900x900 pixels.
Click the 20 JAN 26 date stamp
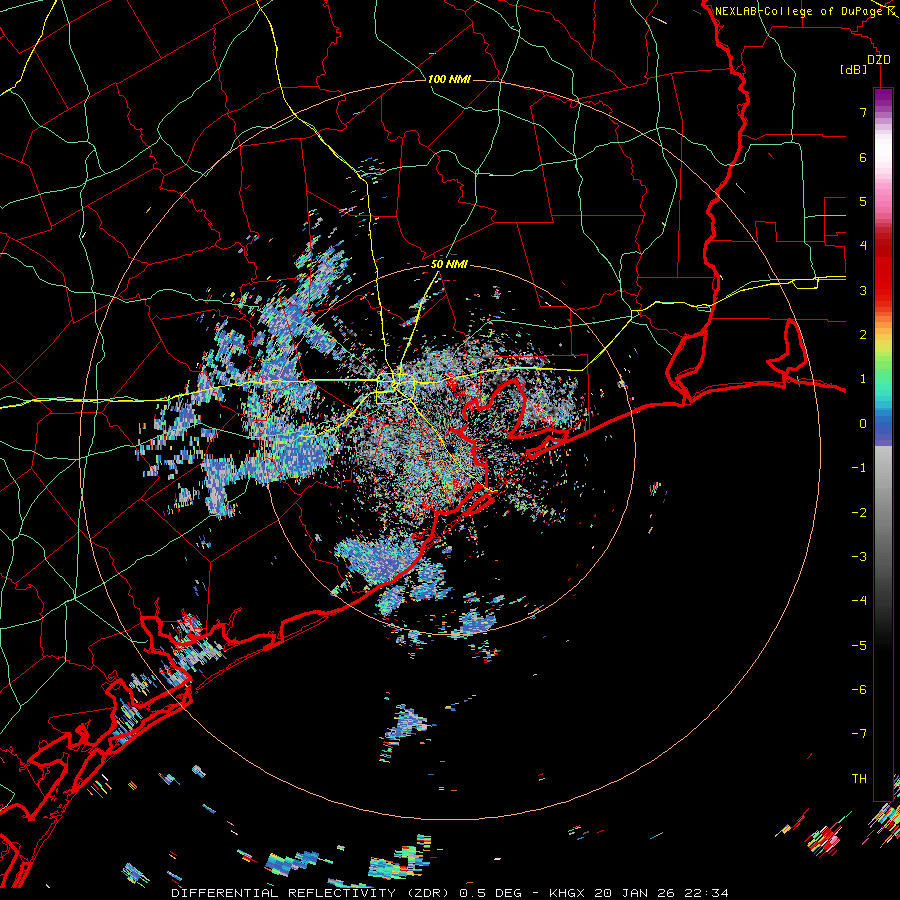(x=635, y=893)
